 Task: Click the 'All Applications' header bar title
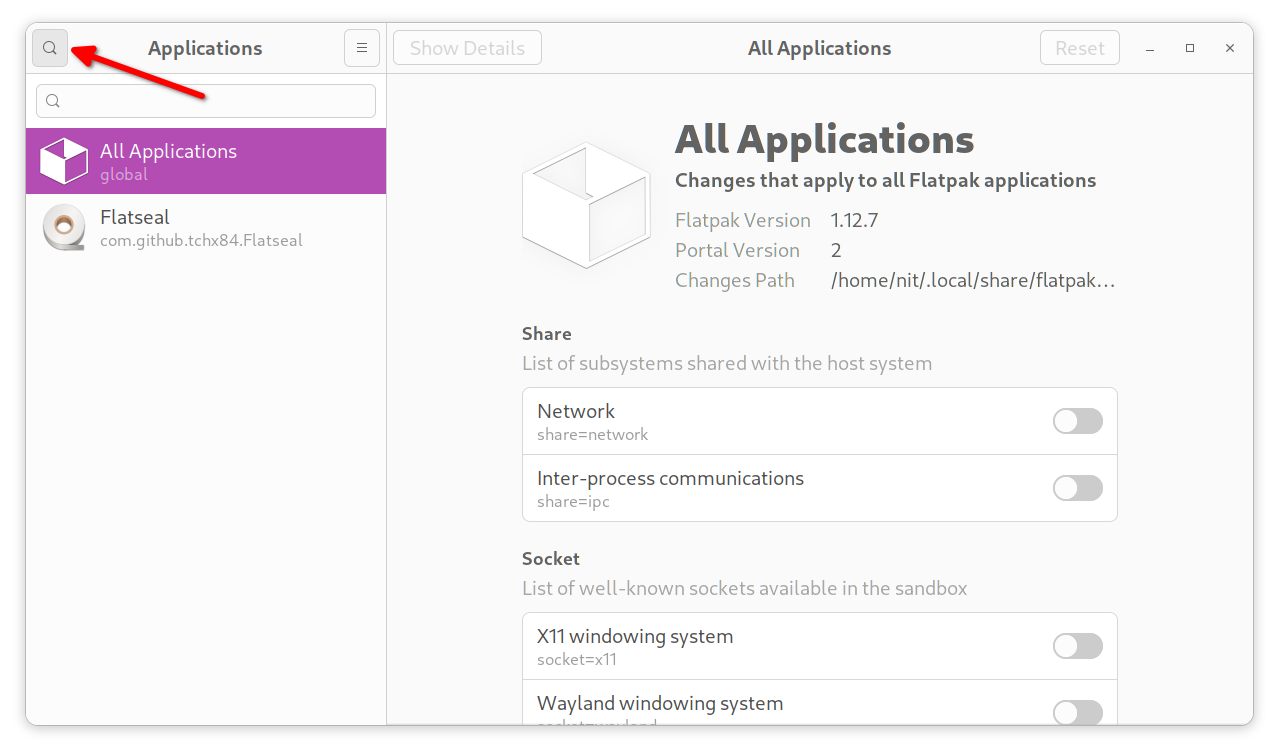(x=820, y=48)
